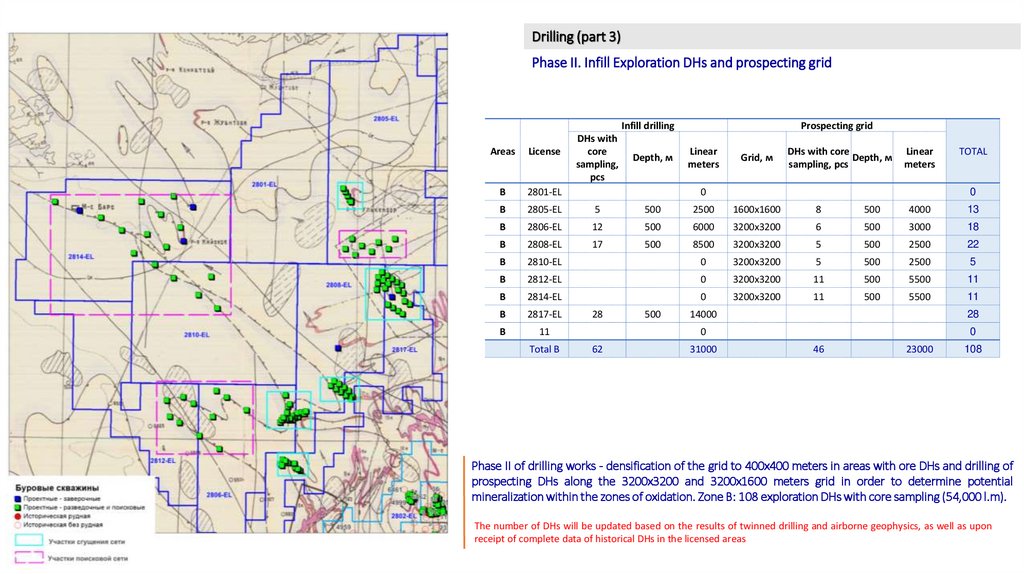The width and height of the screenshot is (1024, 574).
Task: Click the legend text 'Участки сгущения сети'
Action: coord(86,541)
